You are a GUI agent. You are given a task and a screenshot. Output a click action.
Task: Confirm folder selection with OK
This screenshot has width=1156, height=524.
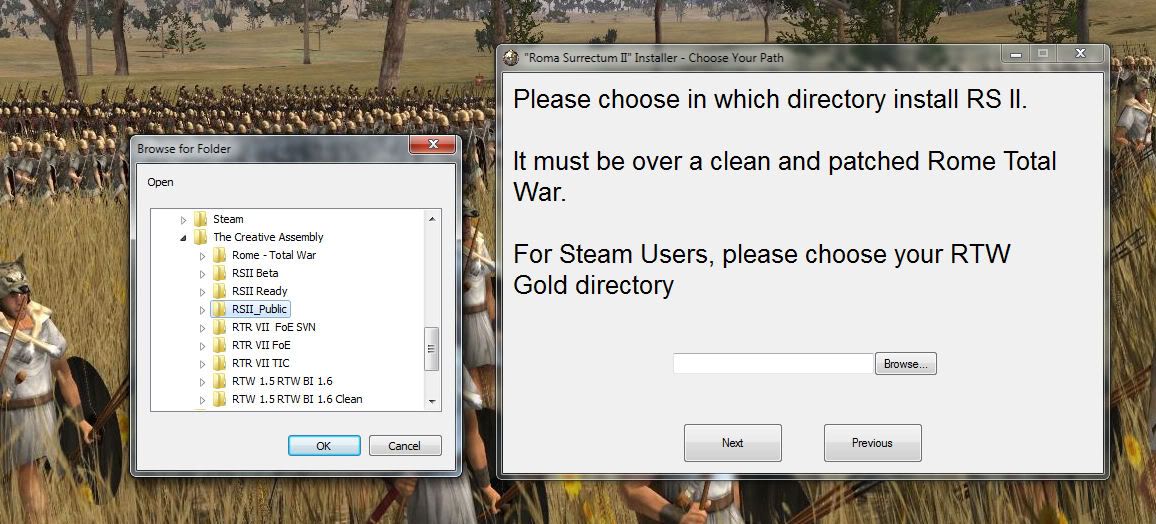click(324, 446)
